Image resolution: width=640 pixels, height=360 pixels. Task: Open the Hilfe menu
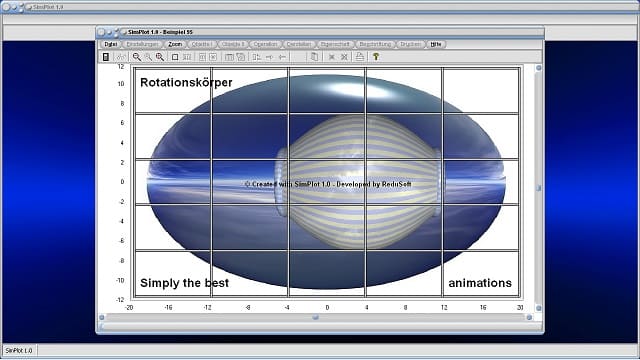point(436,44)
